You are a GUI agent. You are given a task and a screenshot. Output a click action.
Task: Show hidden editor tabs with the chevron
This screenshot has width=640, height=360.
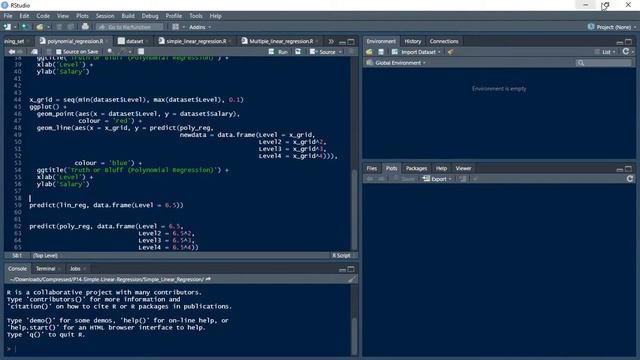click(x=331, y=41)
